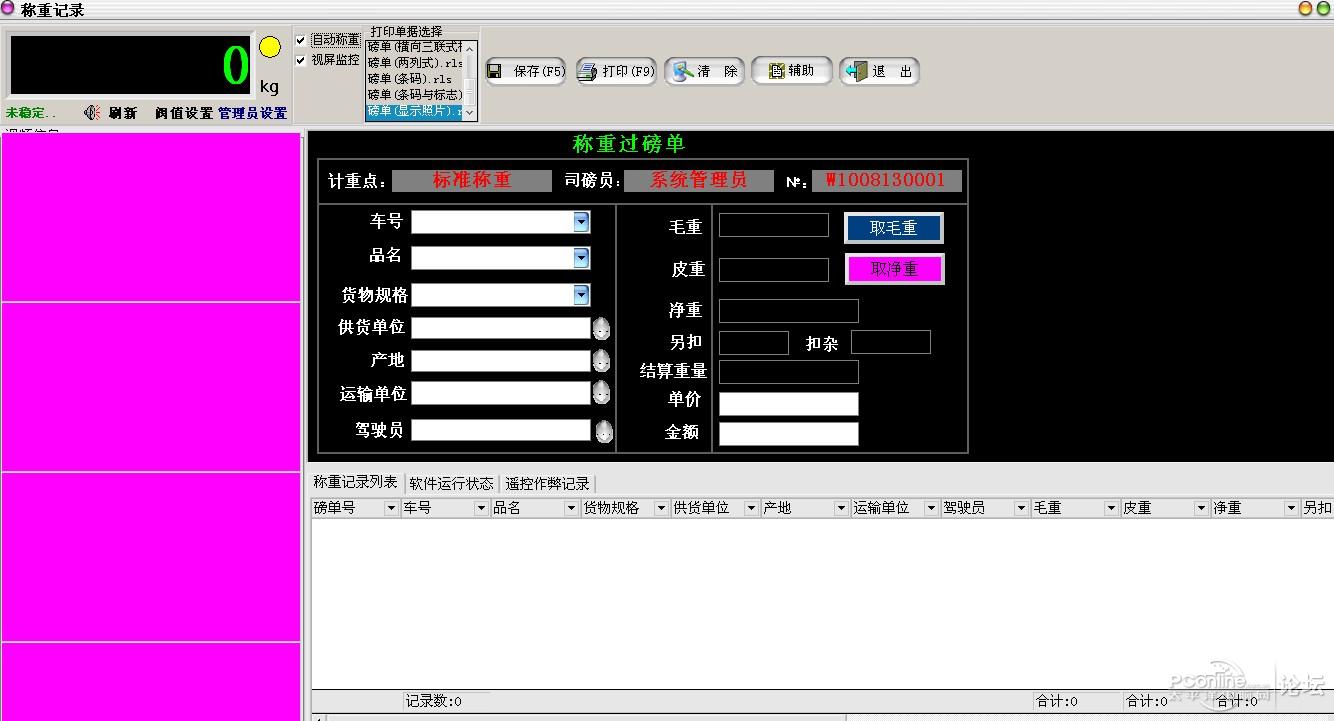Open the 车号 dropdown
1334x721 pixels.
pyautogui.click(x=581, y=222)
